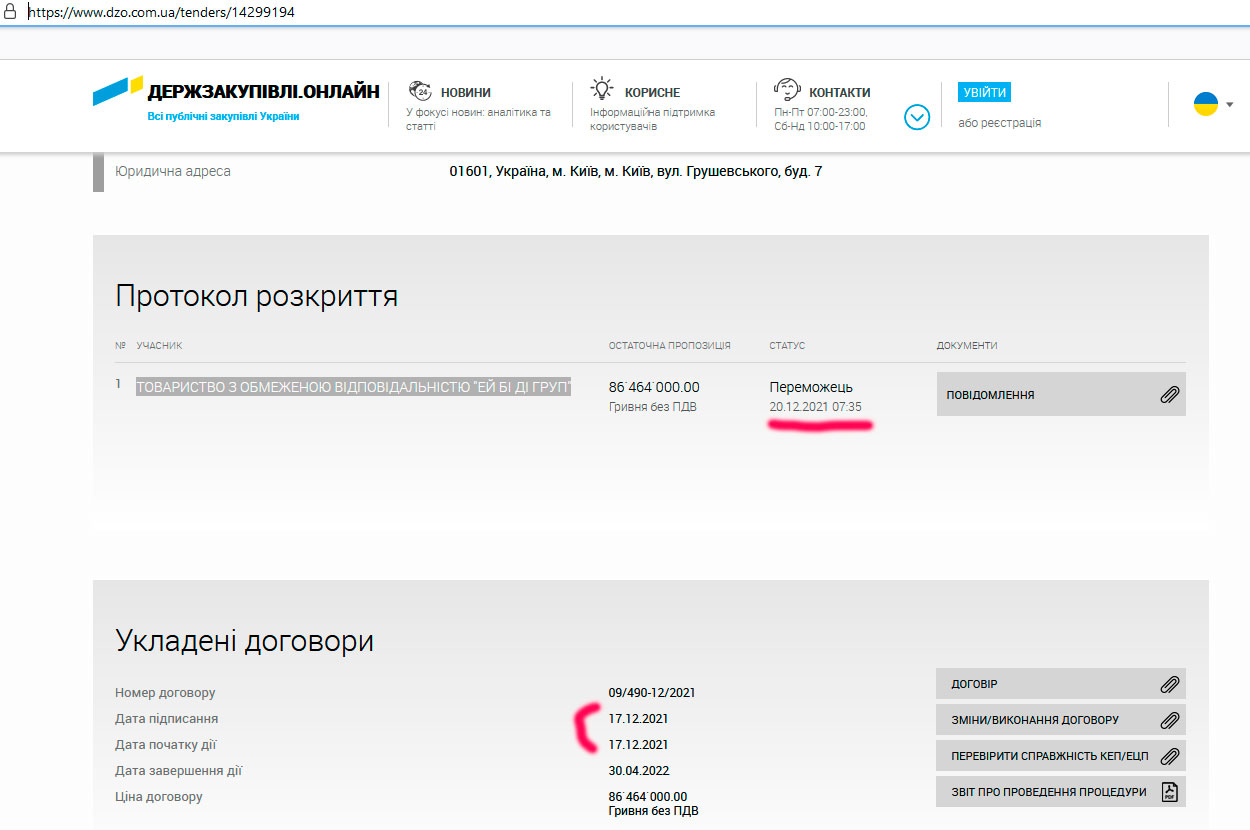The height and width of the screenshot is (830, 1250).
Task: Click PDF icon on Звіт про проведення процедури
Action: tap(1169, 792)
